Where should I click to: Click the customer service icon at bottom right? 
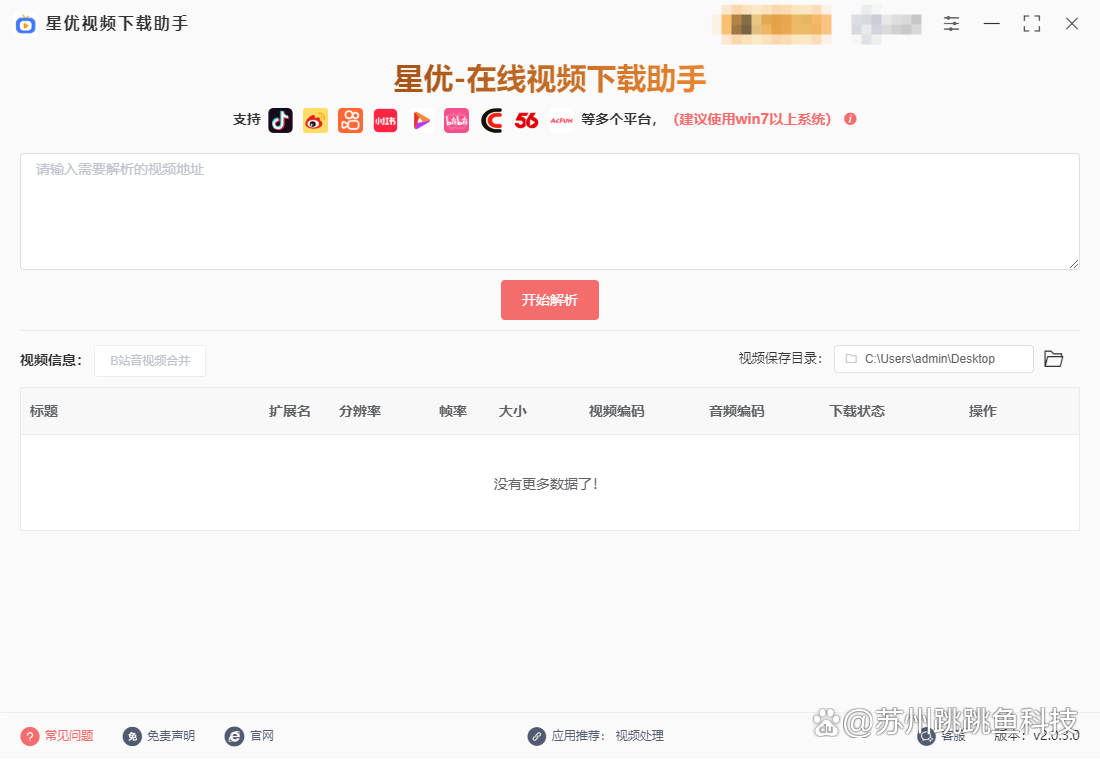pyautogui.click(x=925, y=735)
